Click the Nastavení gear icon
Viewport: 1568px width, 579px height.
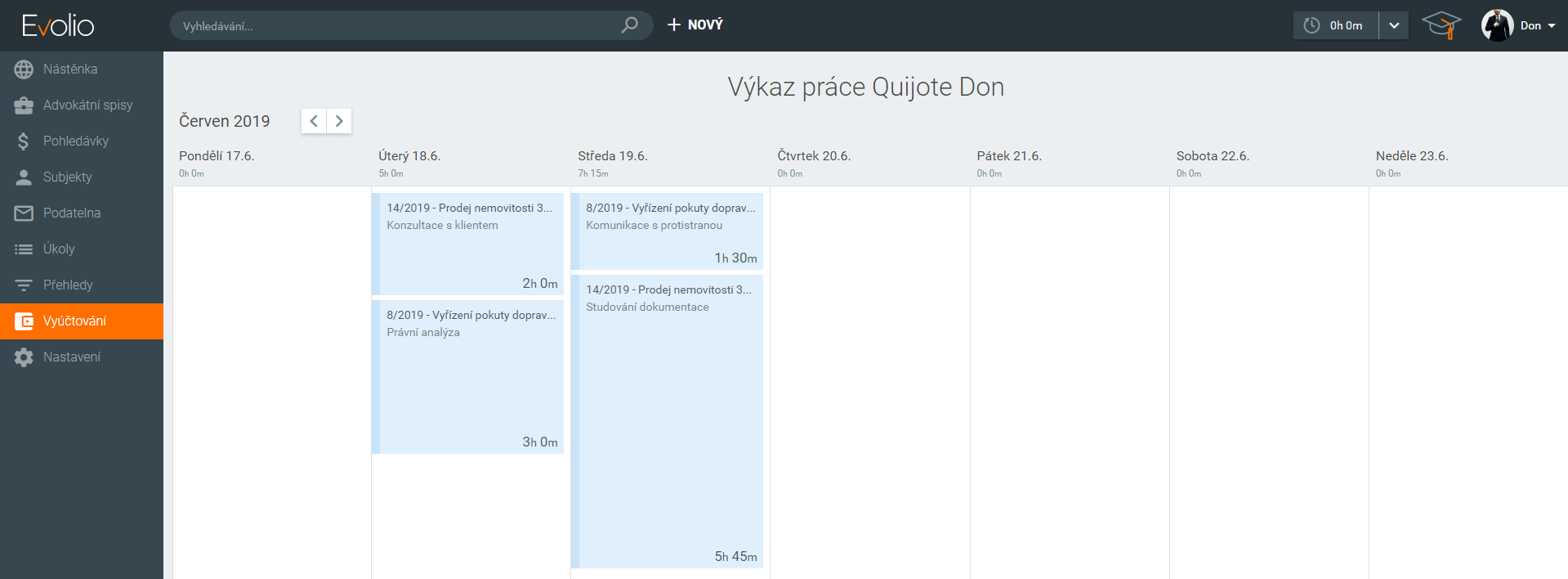[24, 357]
